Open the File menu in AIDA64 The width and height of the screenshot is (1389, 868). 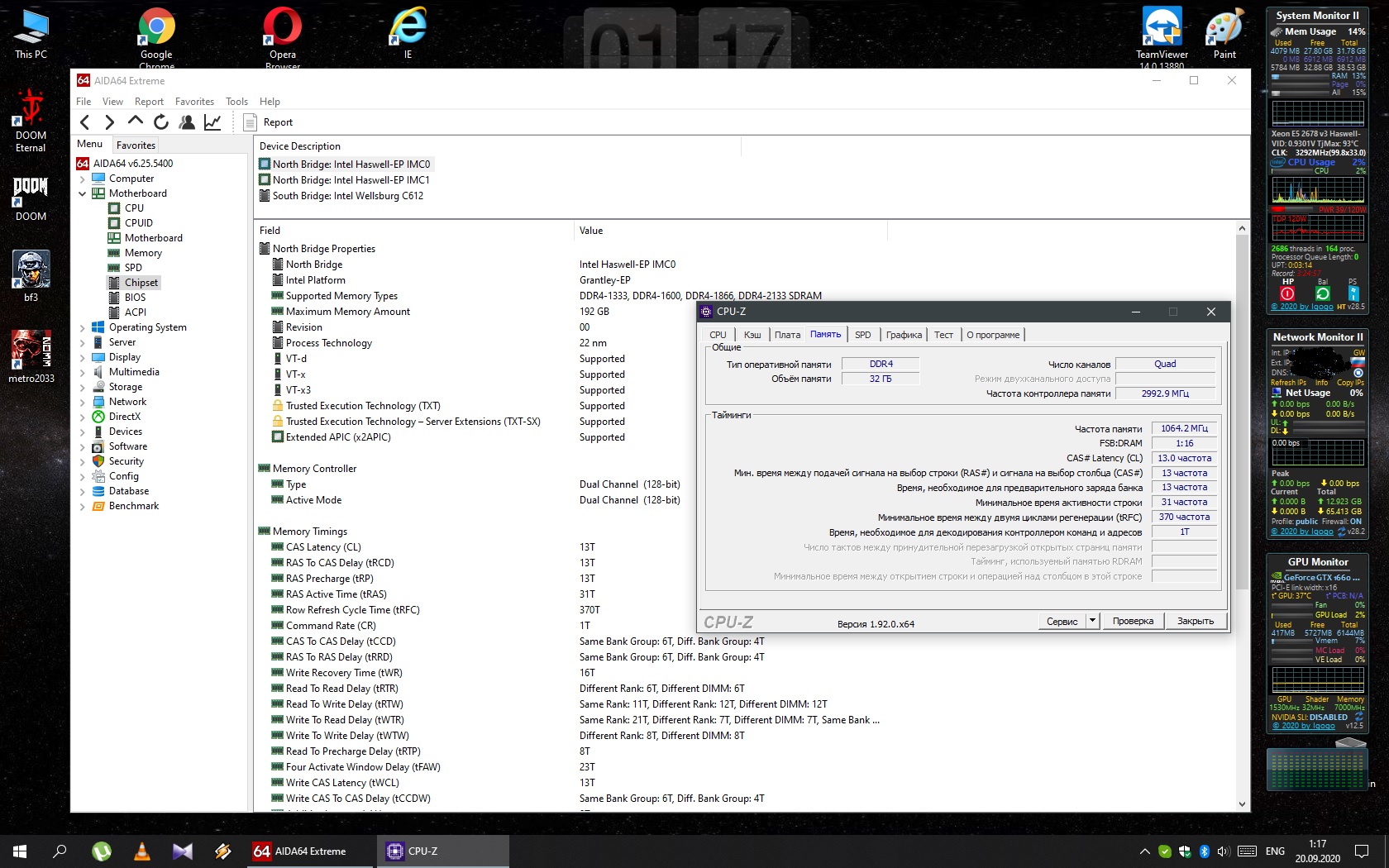click(x=84, y=102)
